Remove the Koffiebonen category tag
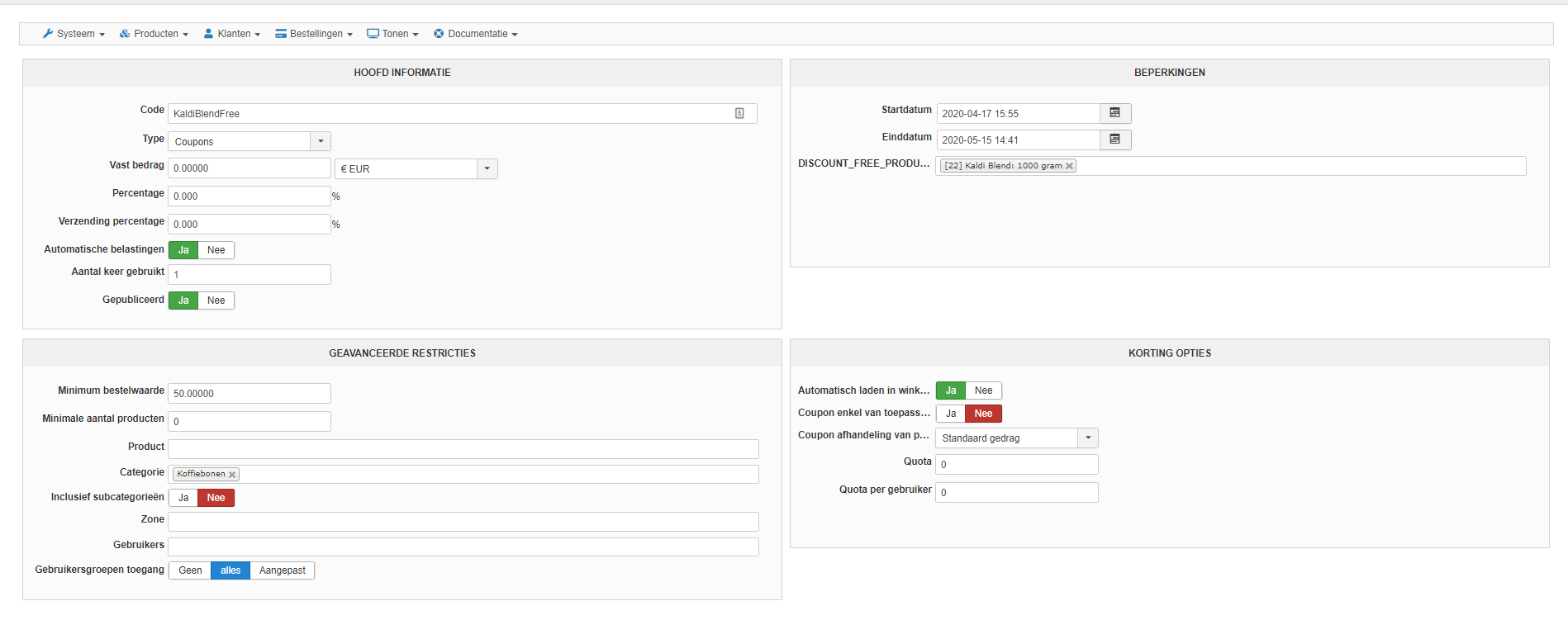 (232, 474)
